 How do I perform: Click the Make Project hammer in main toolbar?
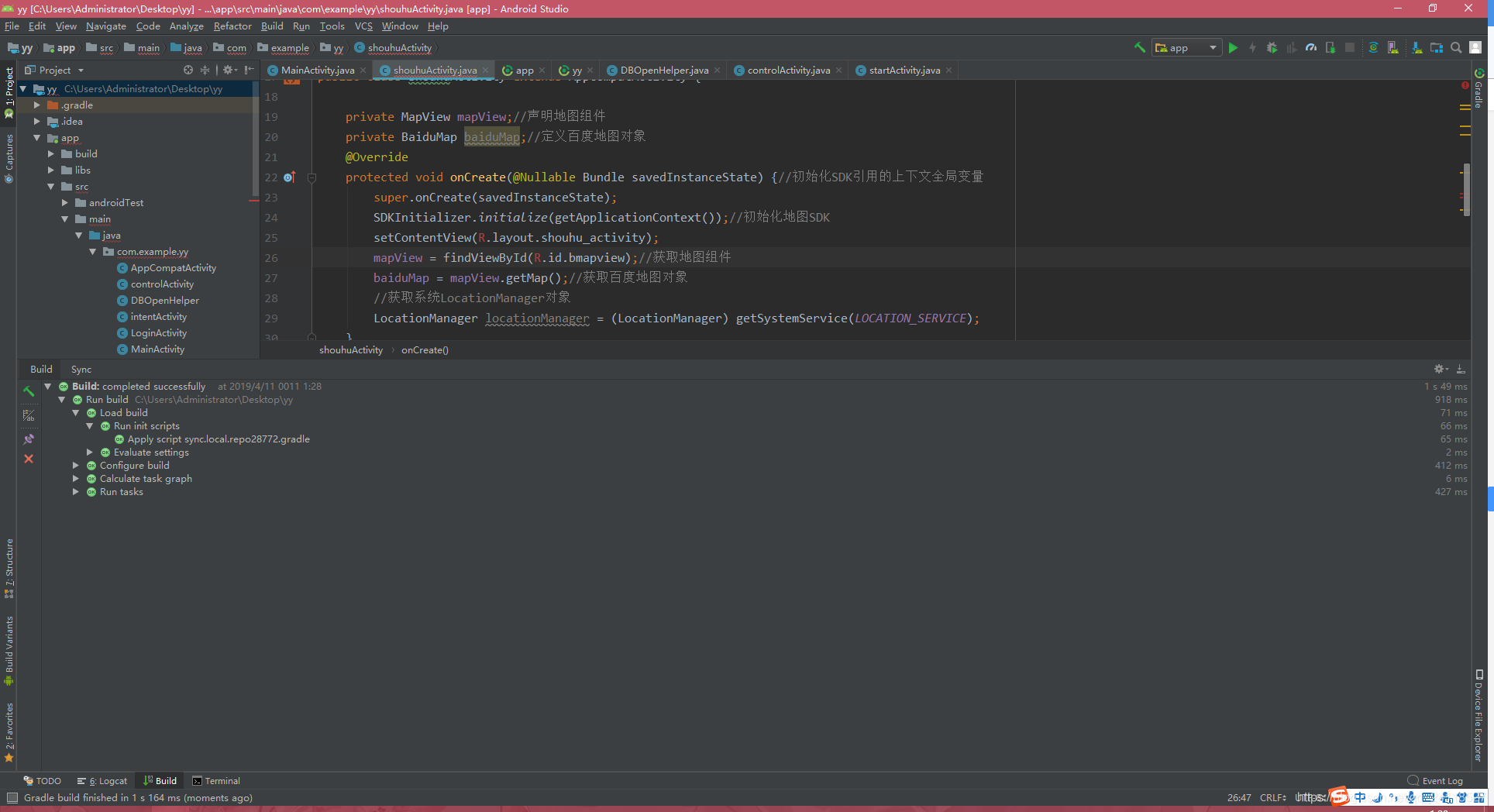pos(1139,47)
